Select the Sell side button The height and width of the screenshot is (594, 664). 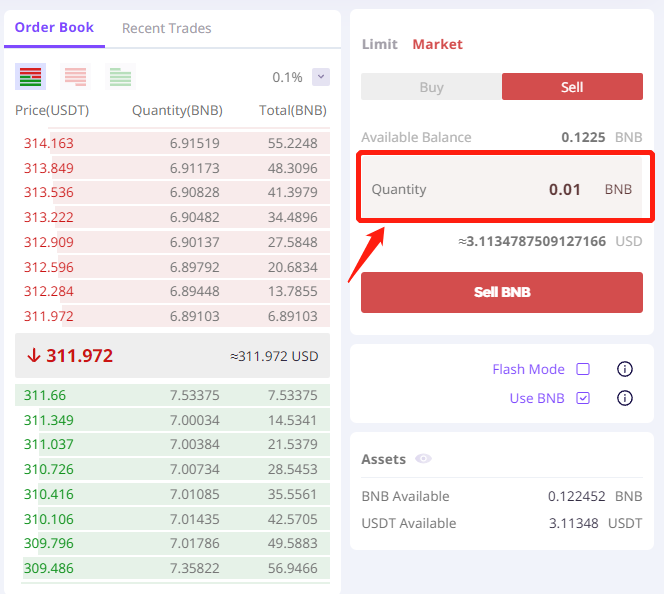(572, 87)
